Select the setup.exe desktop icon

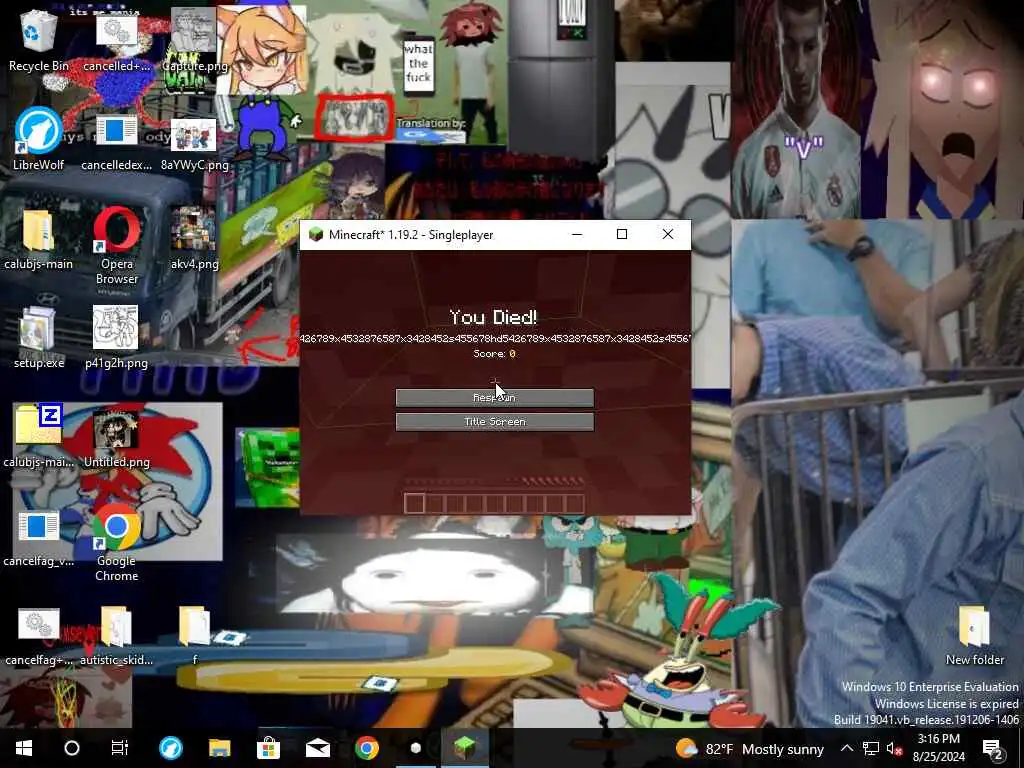38,338
